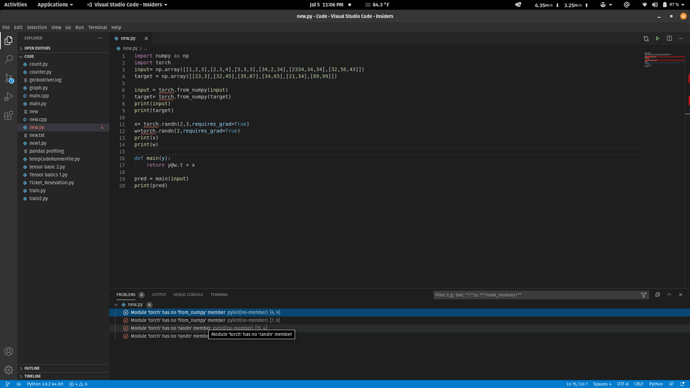Screen dimensions: 690x388
Task: Click errors and warnings count in status bar
Action: 78,384
